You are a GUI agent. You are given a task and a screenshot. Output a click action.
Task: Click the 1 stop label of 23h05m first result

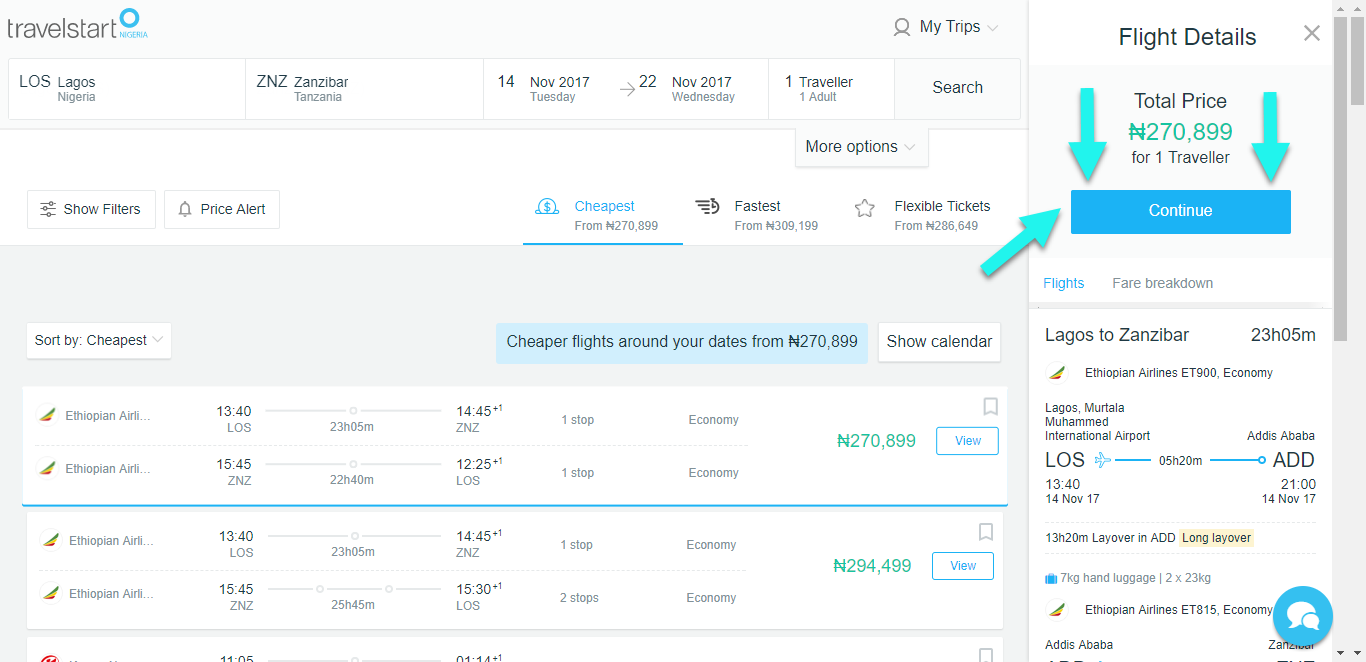point(577,420)
